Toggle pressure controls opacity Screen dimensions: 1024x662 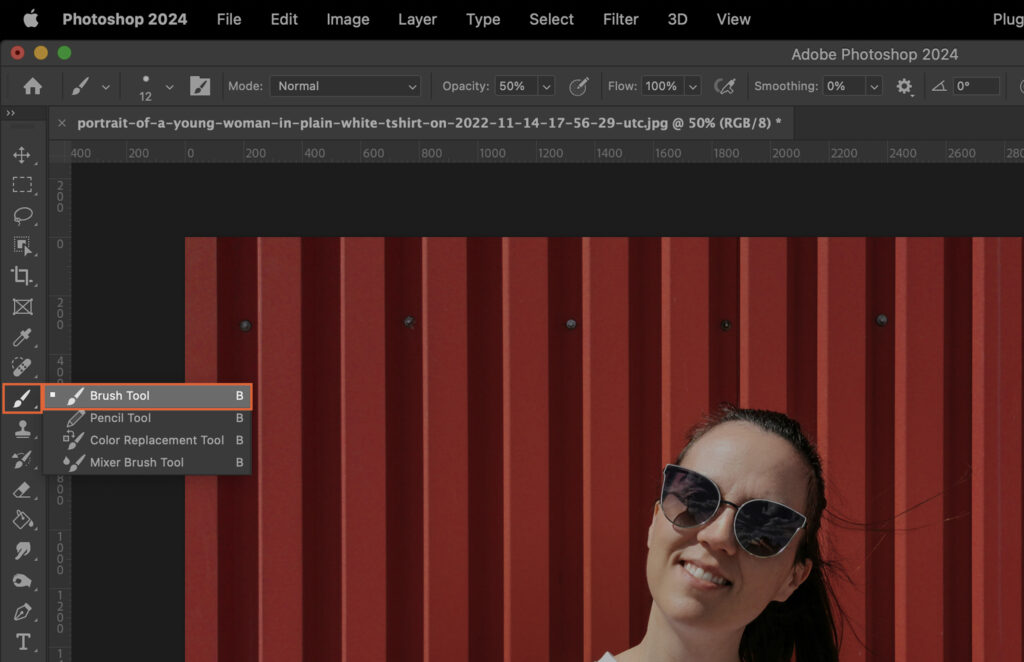[x=579, y=86]
